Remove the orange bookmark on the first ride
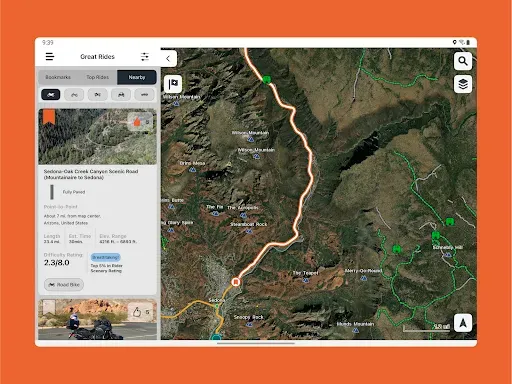Image resolution: width=512 pixels, height=384 pixels. [x=49, y=117]
